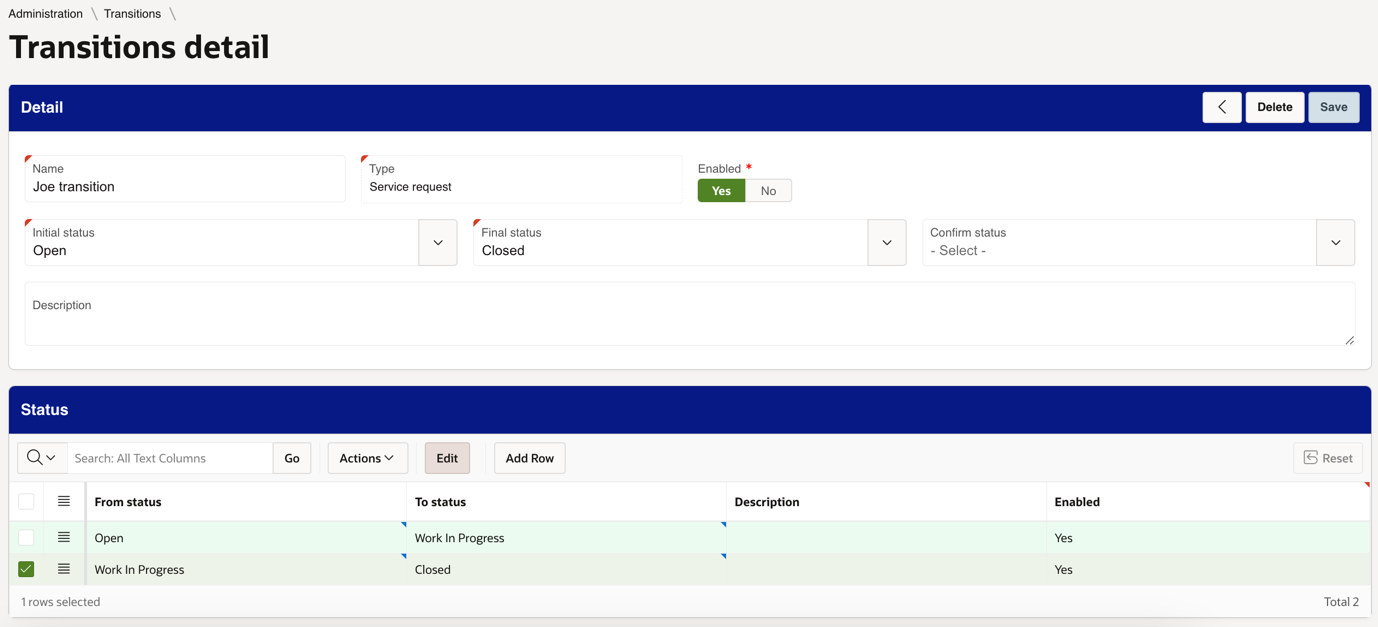Open search options via the magnifier icon
The image size is (1378, 627).
click(41, 457)
